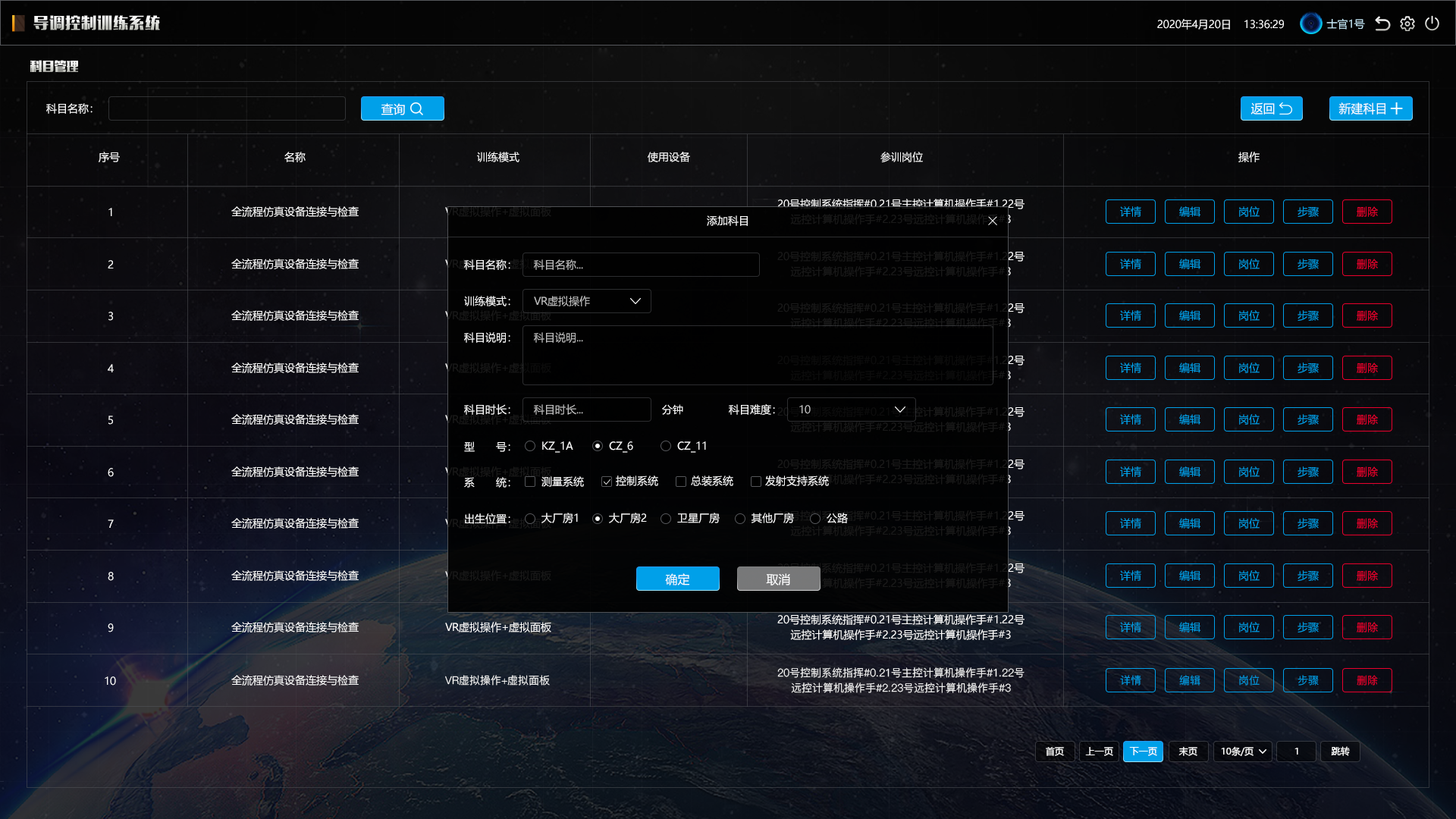This screenshot has width=1456, height=819.
Task: Click the user avatar icon
Action: click(x=1310, y=24)
